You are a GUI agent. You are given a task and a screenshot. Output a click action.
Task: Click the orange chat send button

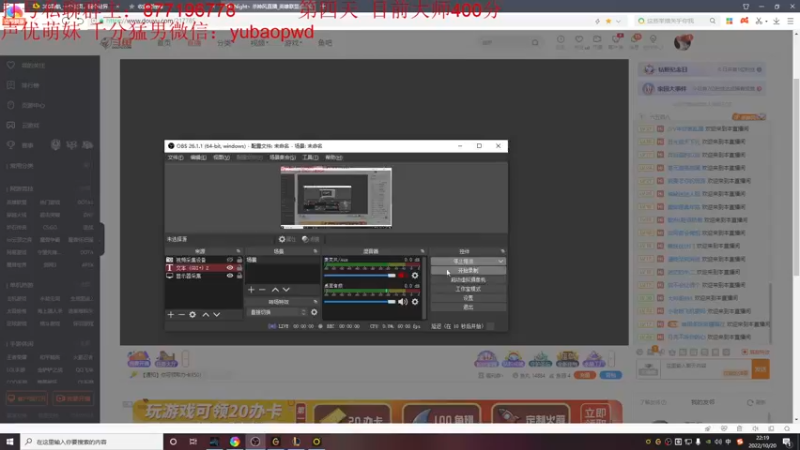click(x=760, y=369)
